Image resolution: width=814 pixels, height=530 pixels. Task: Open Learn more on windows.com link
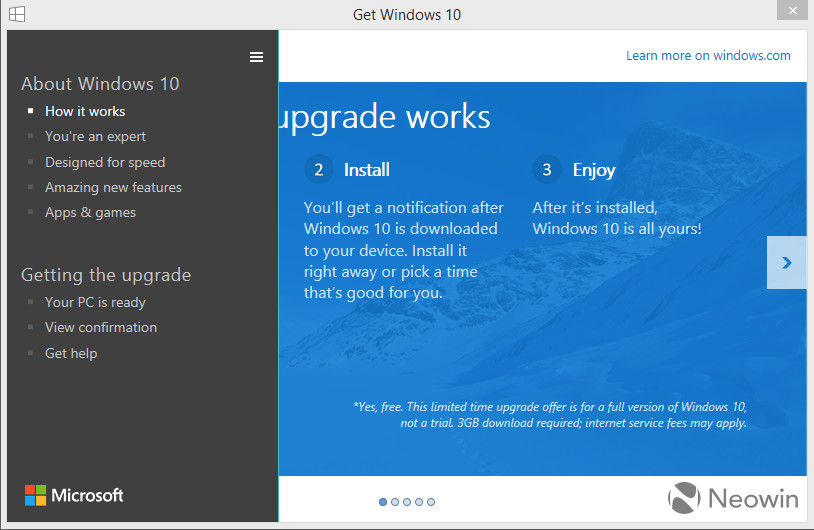(708, 56)
